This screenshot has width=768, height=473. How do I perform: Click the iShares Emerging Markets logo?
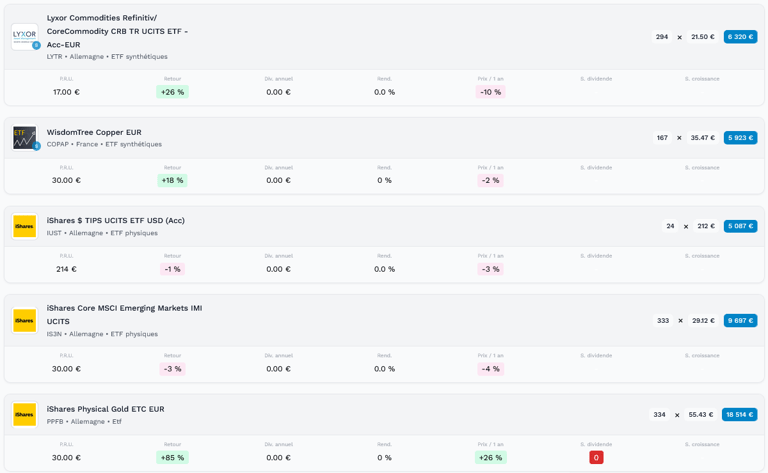click(25, 320)
